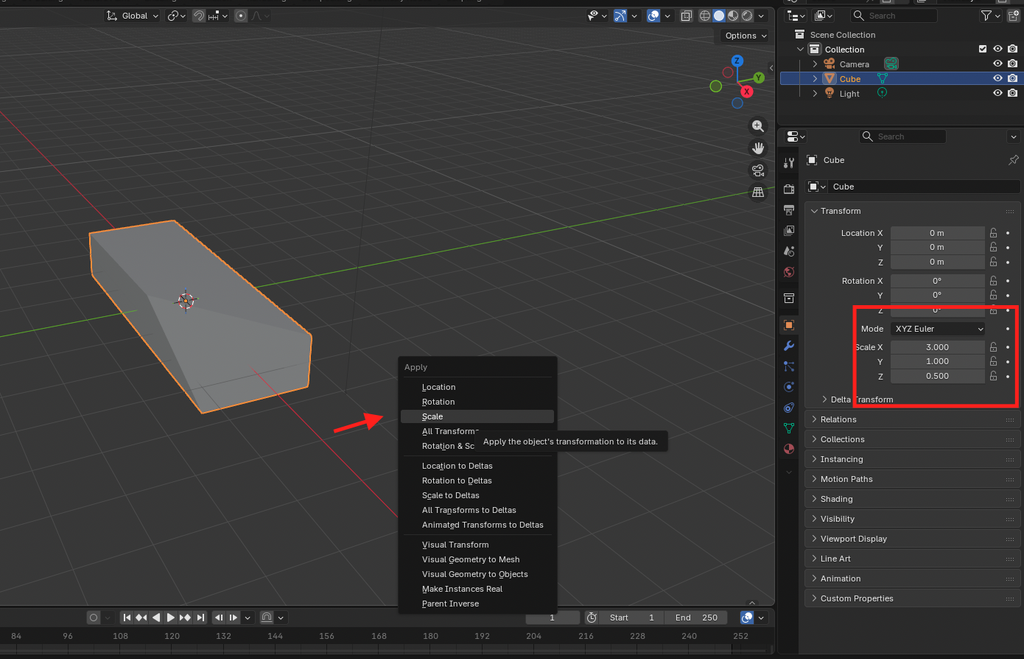
Task: Open the Object Constraints properties tab
Action: click(789, 408)
